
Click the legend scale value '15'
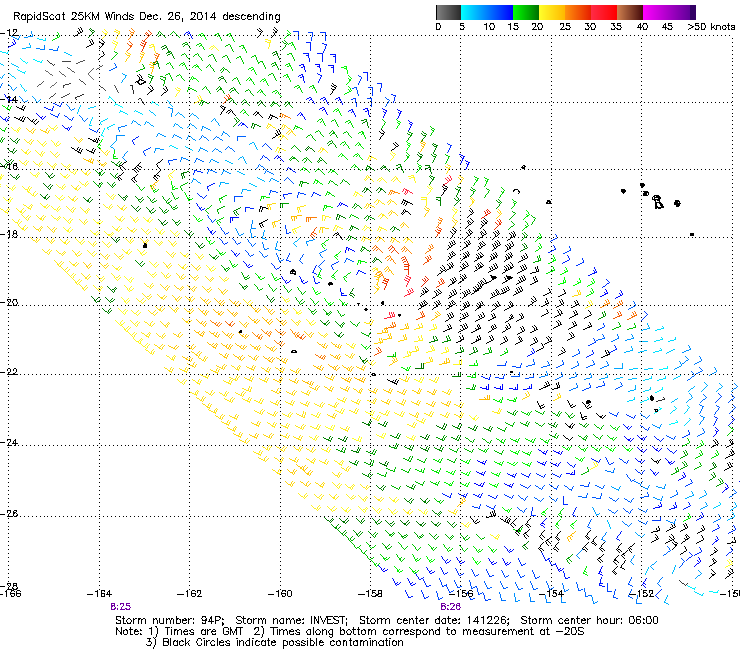coord(513,27)
